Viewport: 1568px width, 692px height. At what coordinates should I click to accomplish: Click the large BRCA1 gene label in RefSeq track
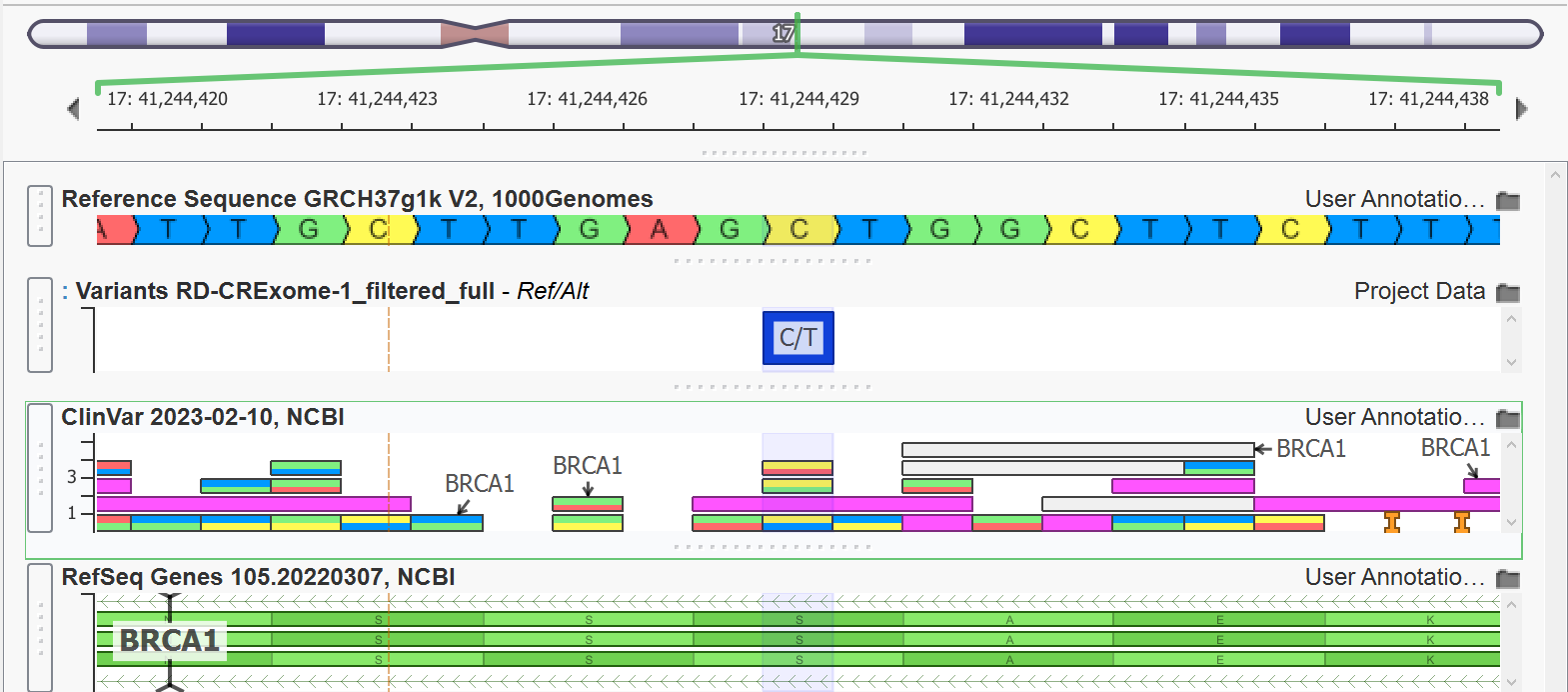pyautogui.click(x=170, y=640)
